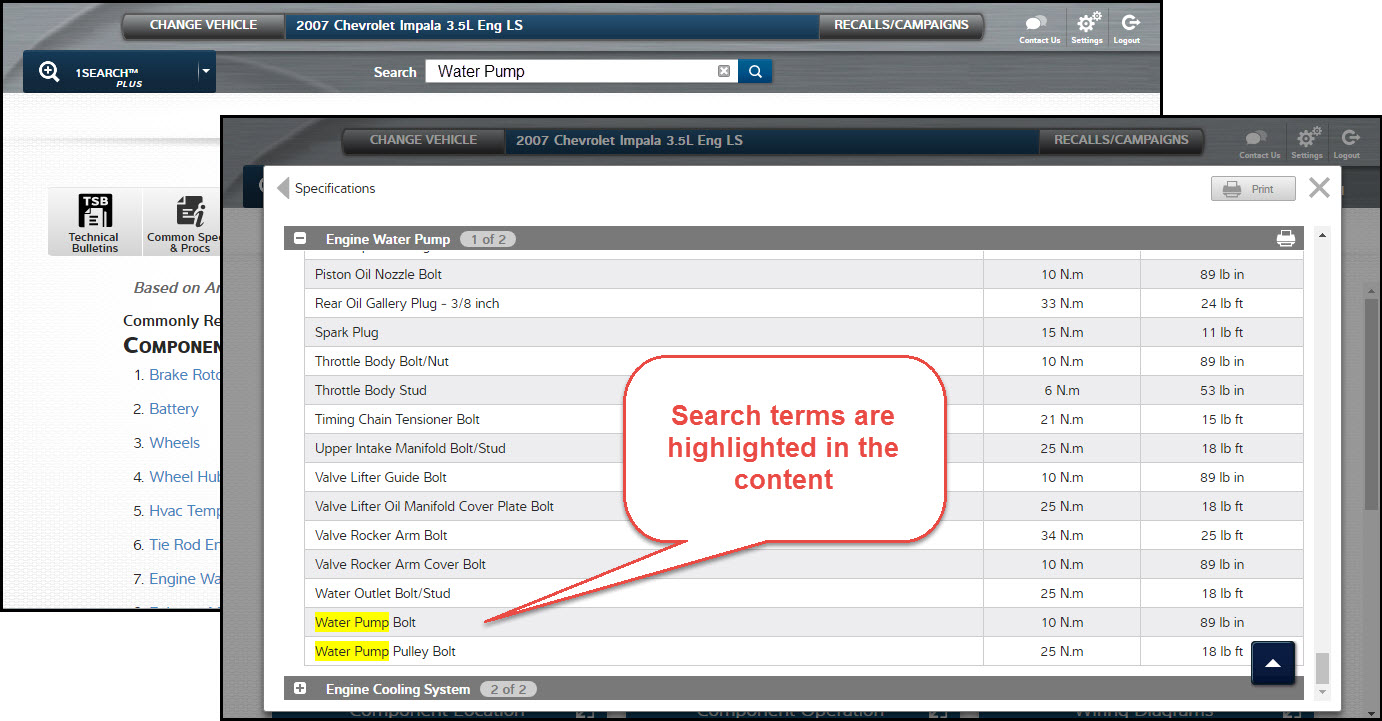Select the Throttle Body Stud row
Viewport: 1382px width, 721px height.
803,390
